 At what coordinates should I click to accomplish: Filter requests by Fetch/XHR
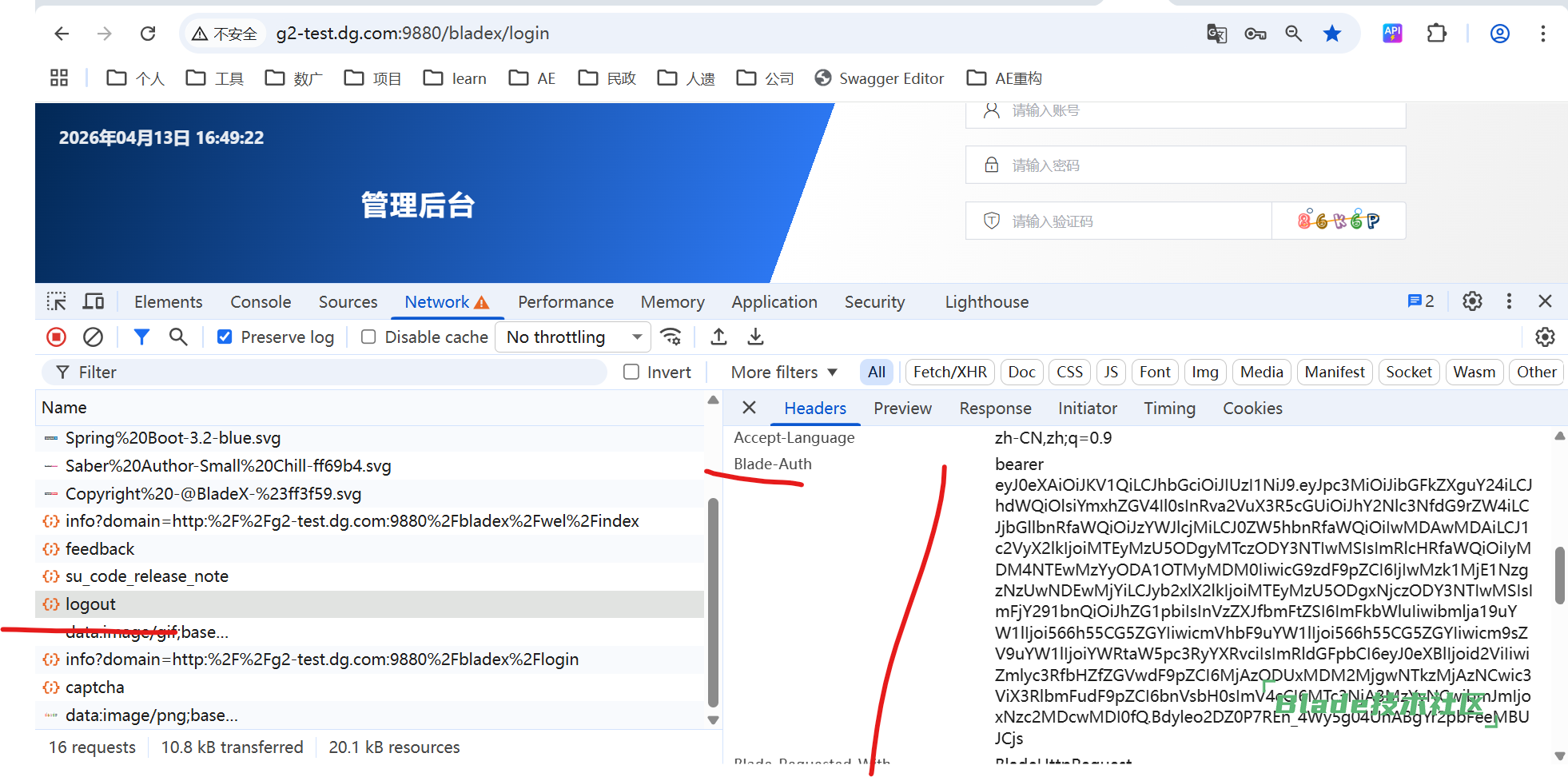click(949, 373)
